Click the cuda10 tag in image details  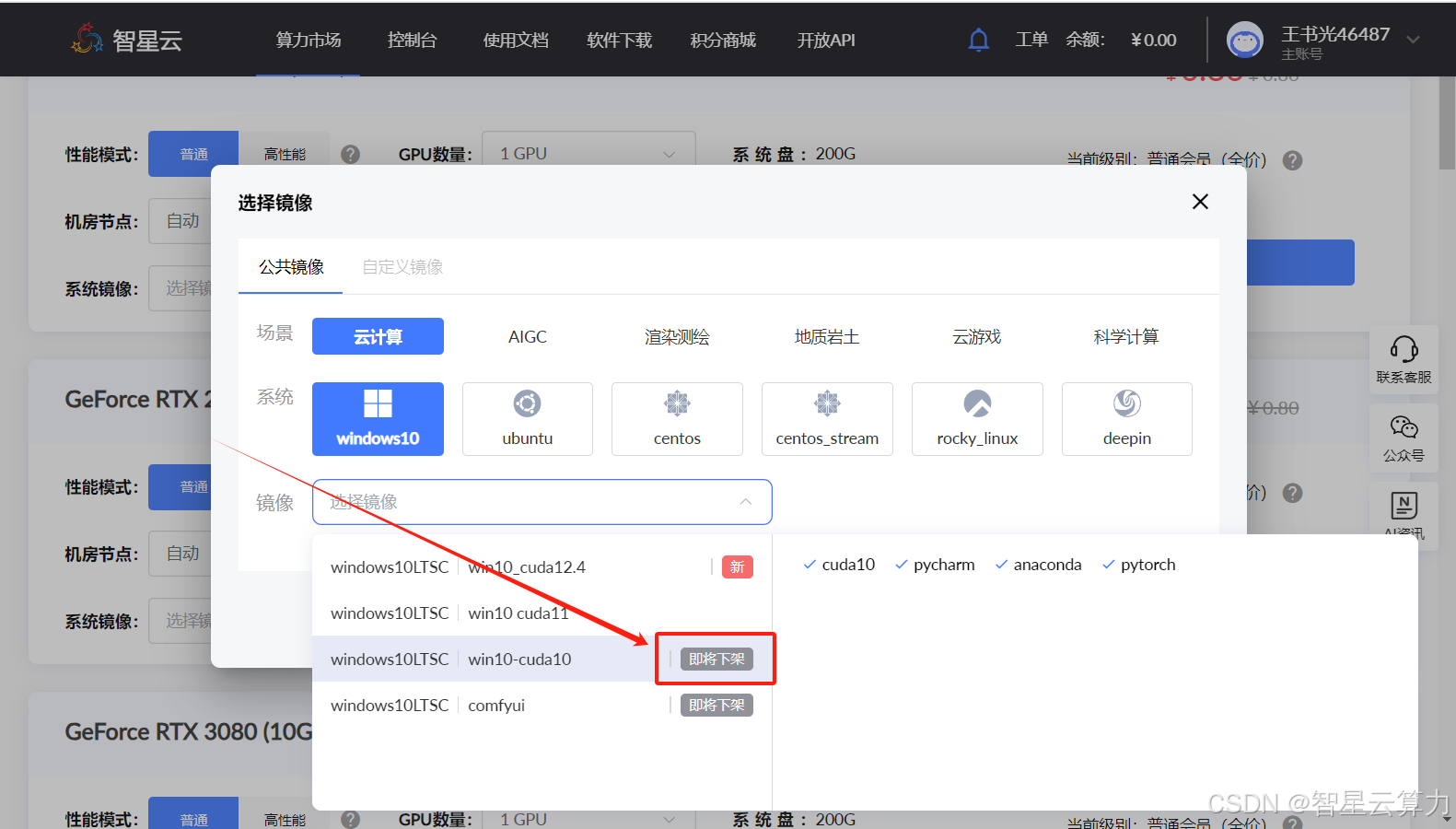[x=839, y=565]
